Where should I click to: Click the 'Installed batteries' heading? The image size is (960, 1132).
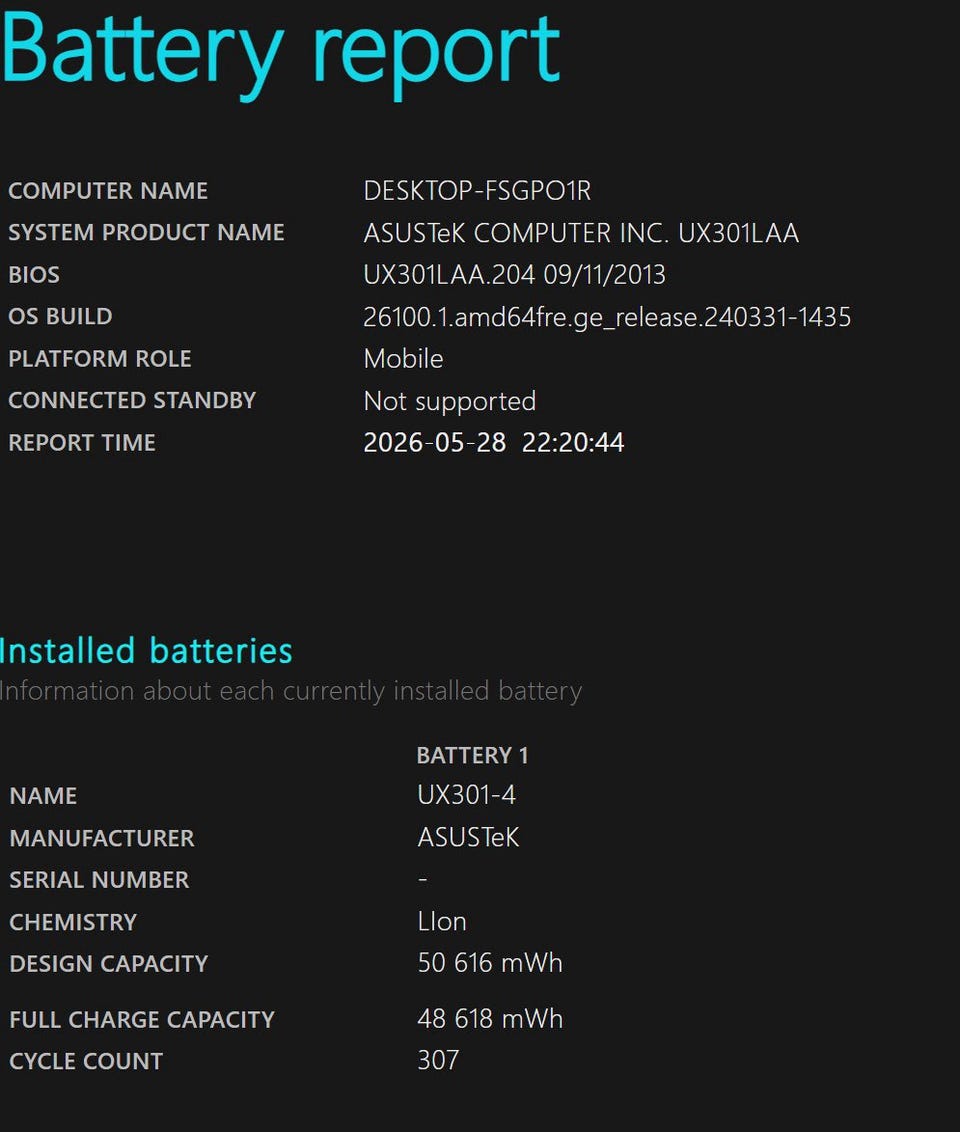tap(146, 650)
